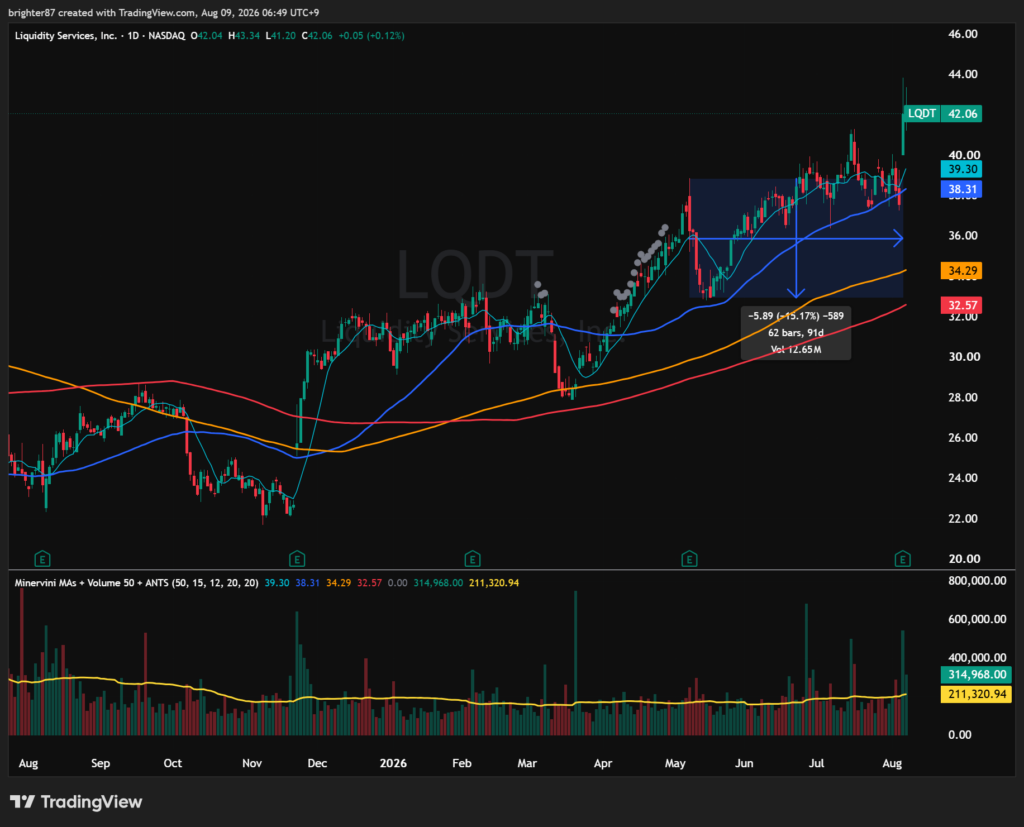Click the 22.00 price scale value
Viewport: 1024px width, 827px height.
click(x=963, y=519)
